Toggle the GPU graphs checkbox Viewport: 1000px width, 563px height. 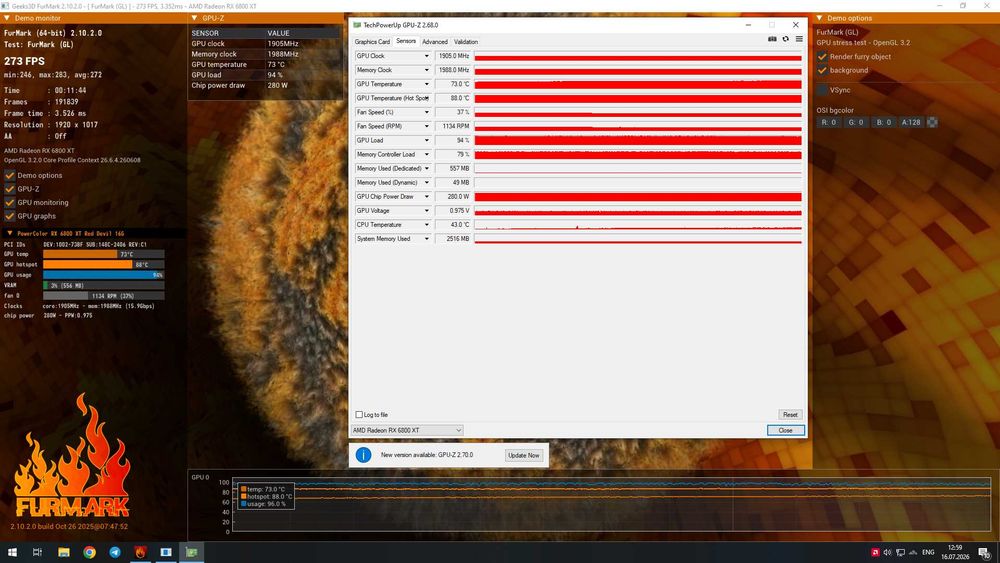10,216
